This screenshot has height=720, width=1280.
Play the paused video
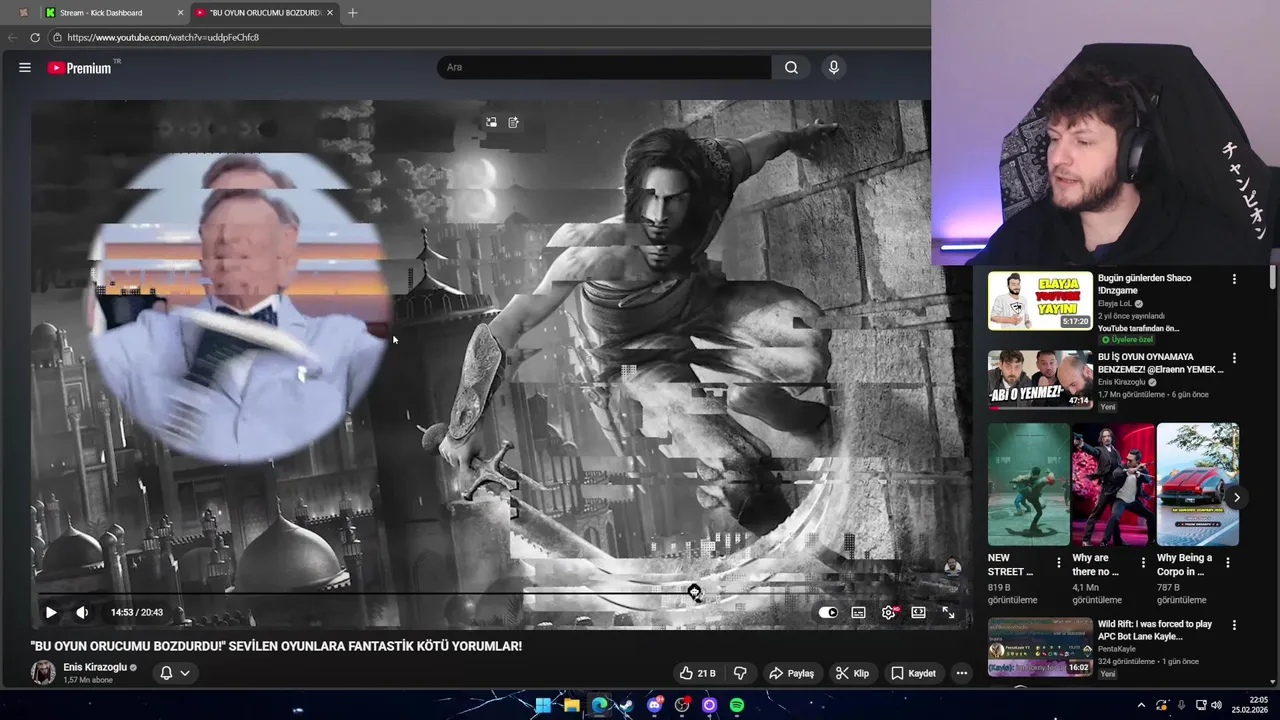51,612
